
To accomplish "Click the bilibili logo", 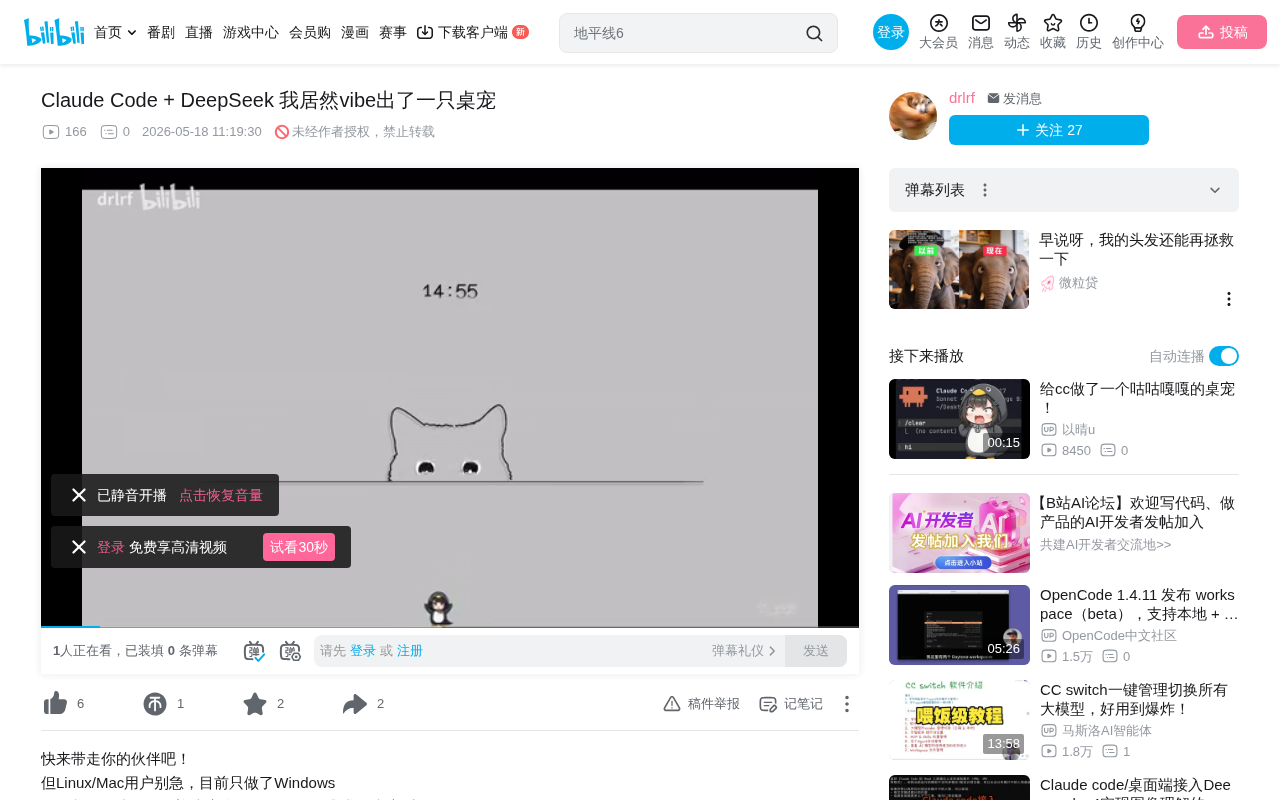I will 54,32.
